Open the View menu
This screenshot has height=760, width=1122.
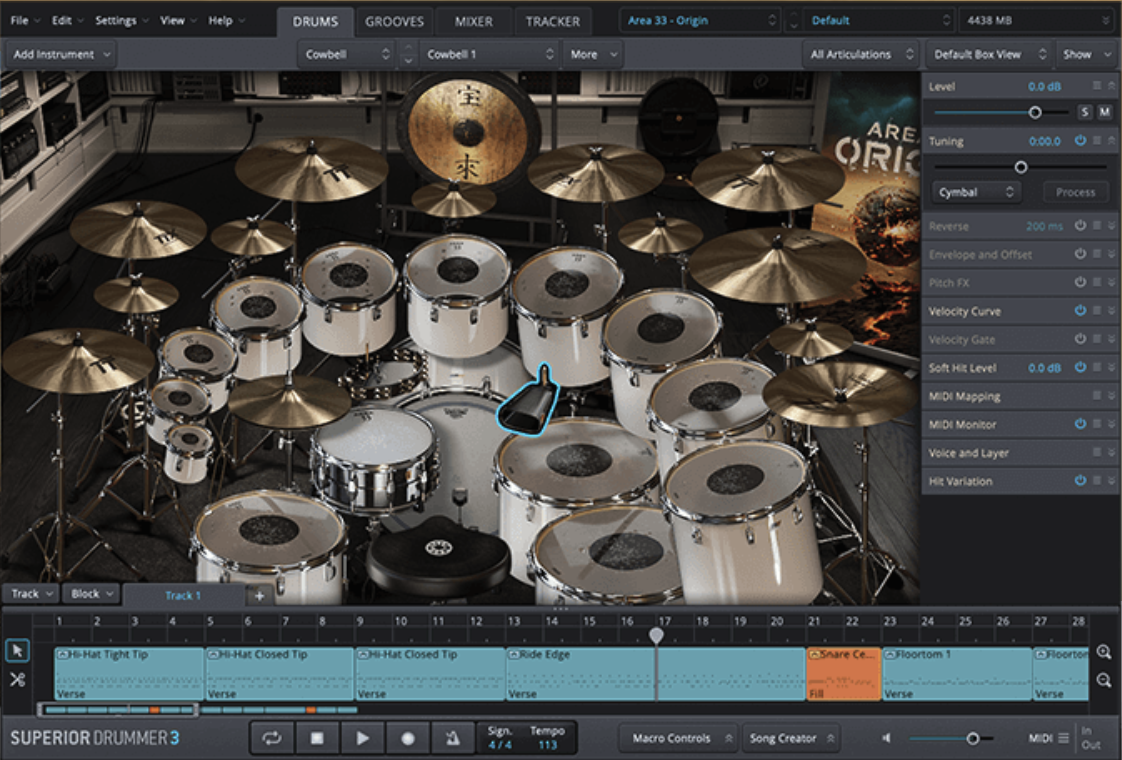(178, 21)
